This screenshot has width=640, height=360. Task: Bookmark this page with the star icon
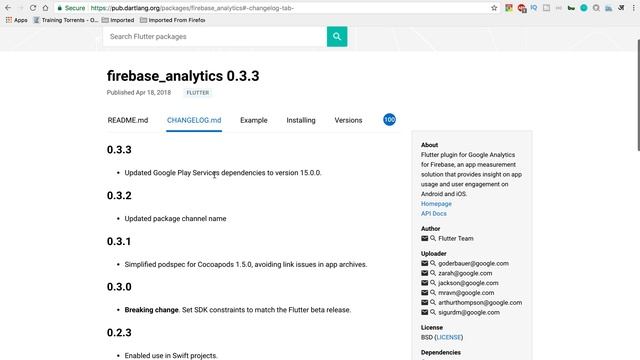494,8
